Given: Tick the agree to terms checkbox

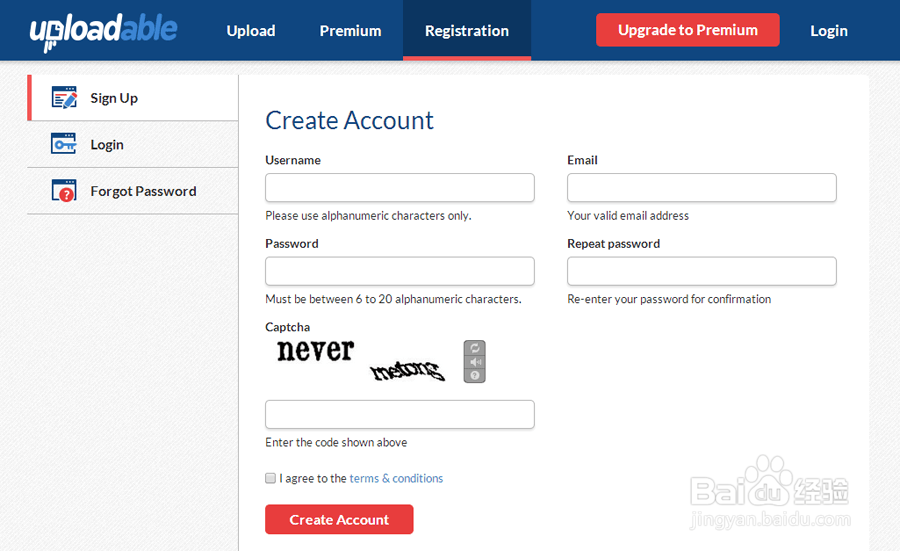Looking at the screenshot, I should tap(270, 478).
